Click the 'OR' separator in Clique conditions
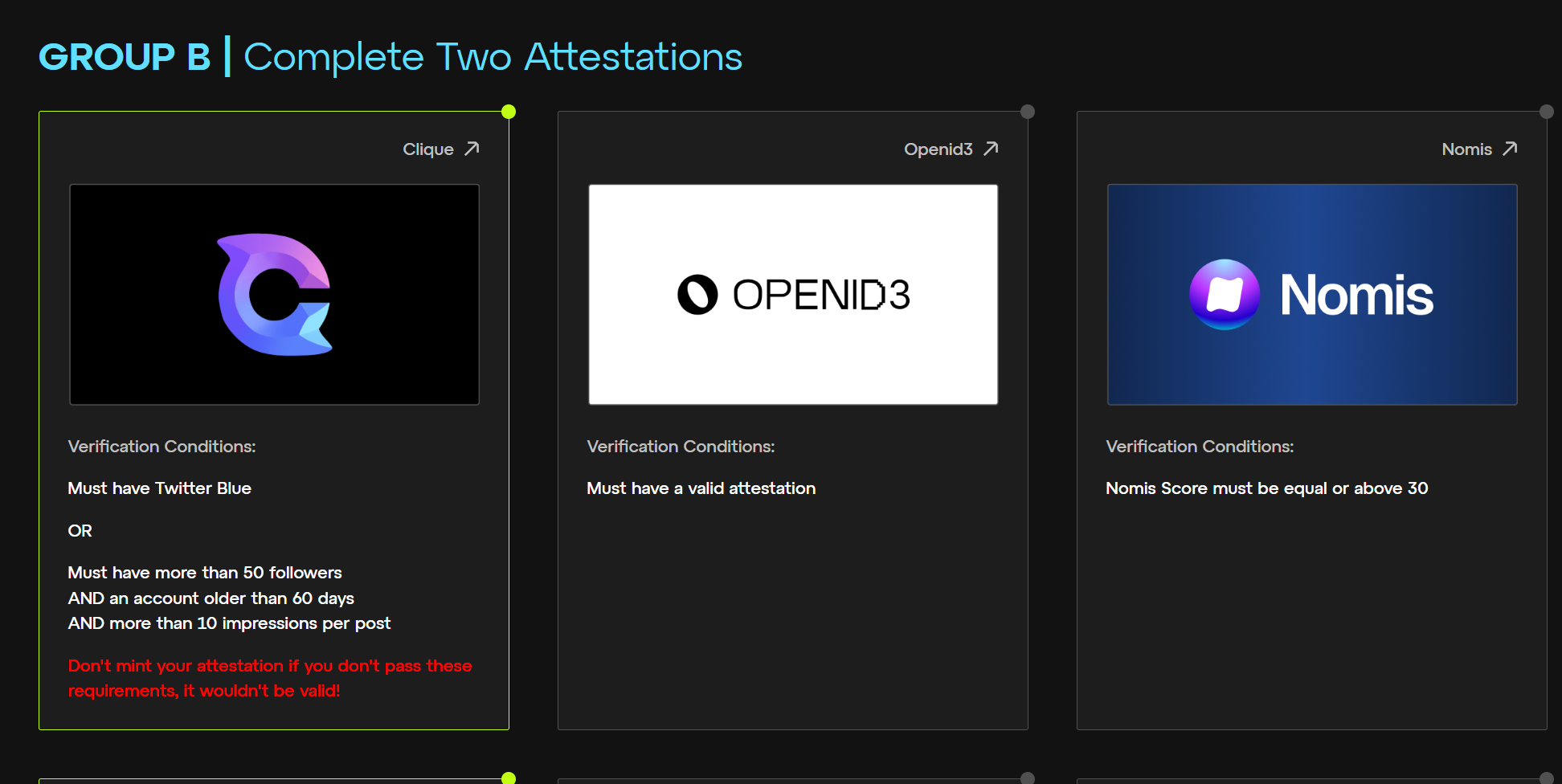 80,531
